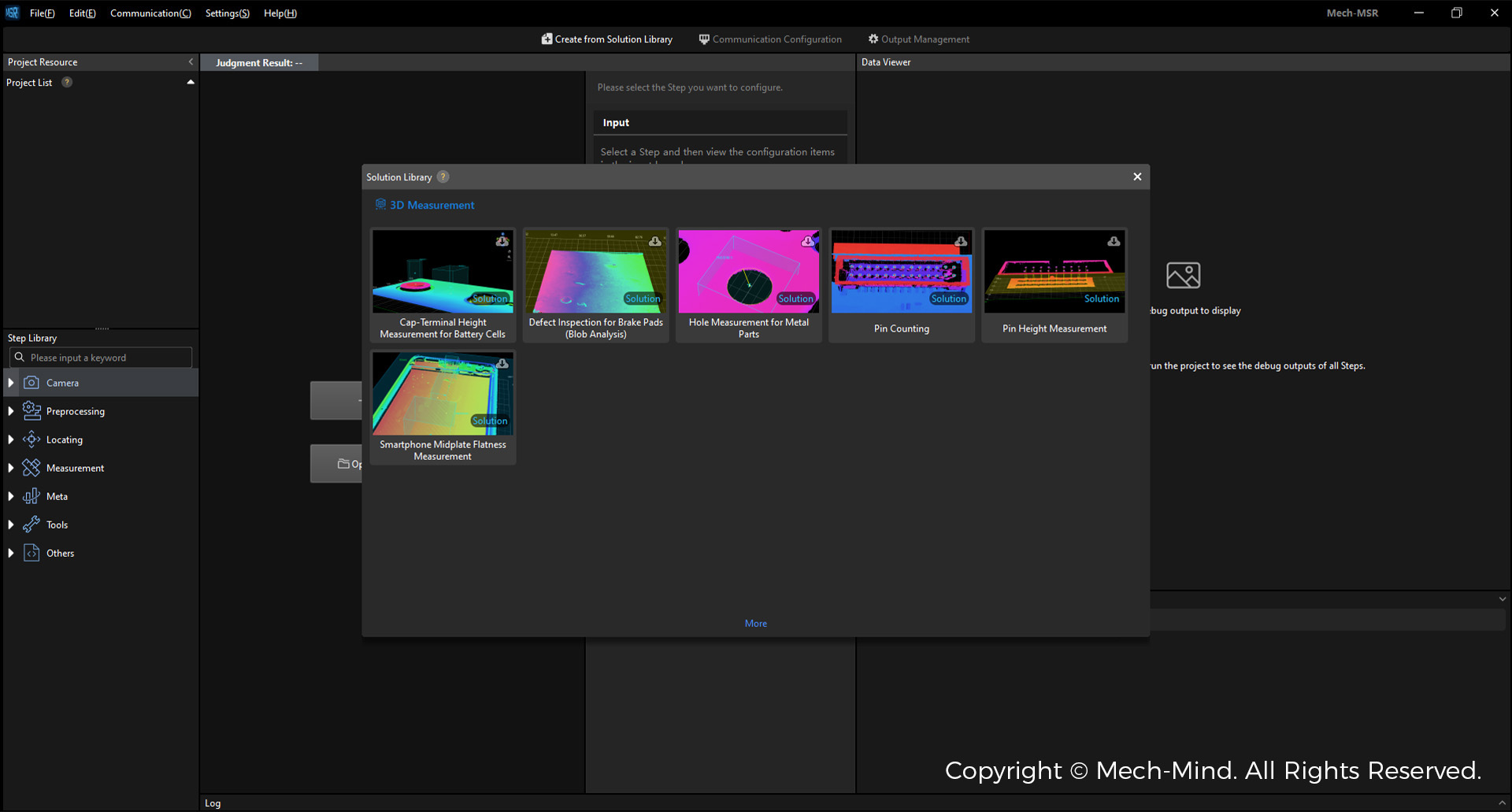1512x812 pixels.
Task: Expand the Meta step category
Action: point(11,496)
